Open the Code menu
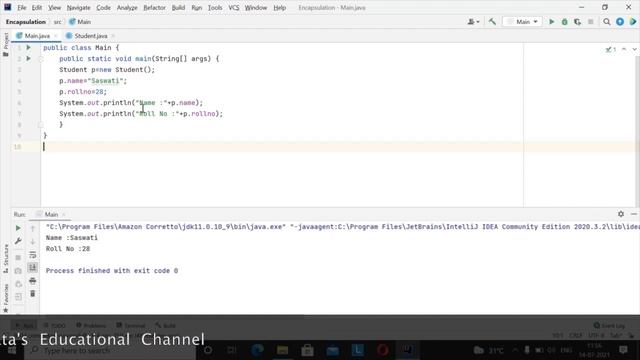The height and width of the screenshot is (360, 640). (x=103, y=8)
